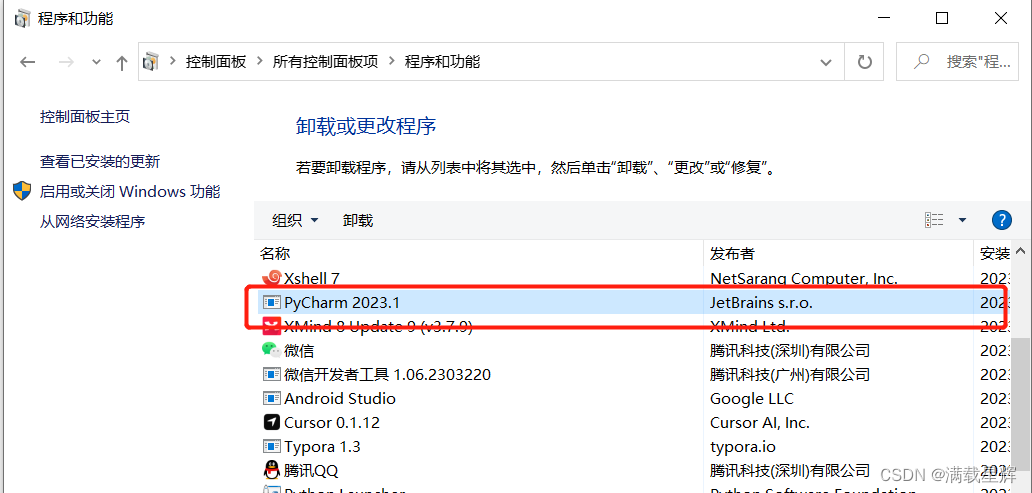Screen dimensions: 1032x493
Task: Select 微信 program row
Action: click(x=632, y=350)
